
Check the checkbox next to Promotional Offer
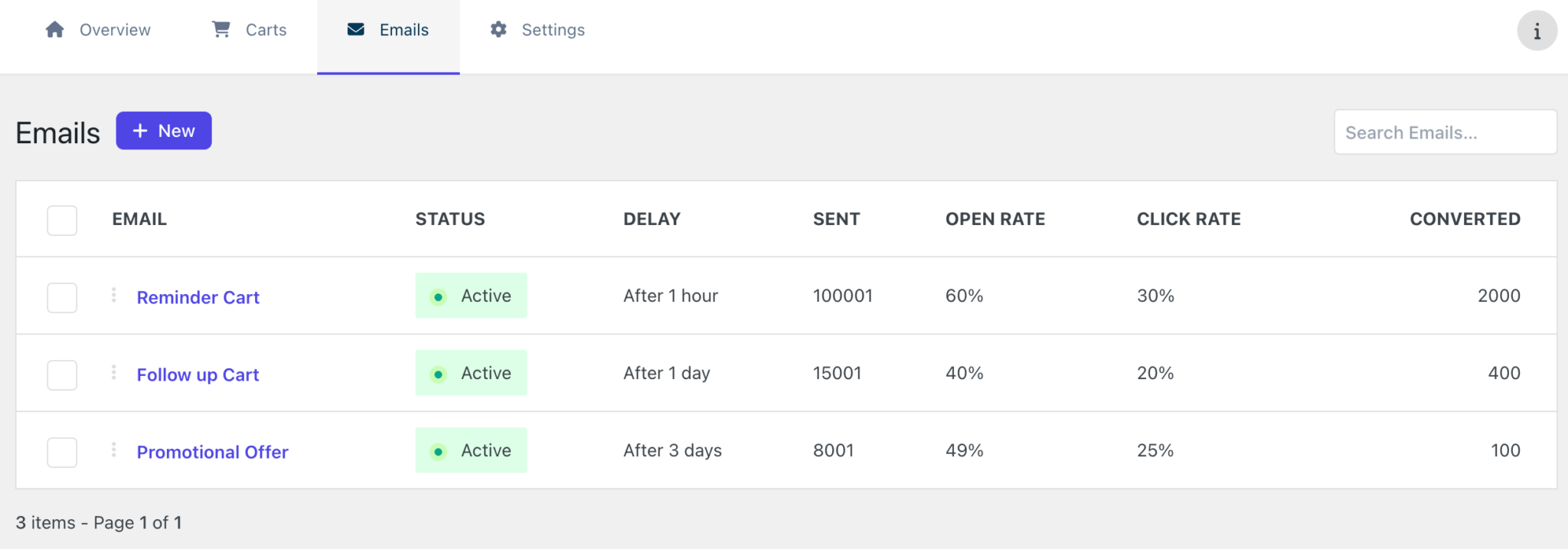pyautogui.click(x=61, y=452)
